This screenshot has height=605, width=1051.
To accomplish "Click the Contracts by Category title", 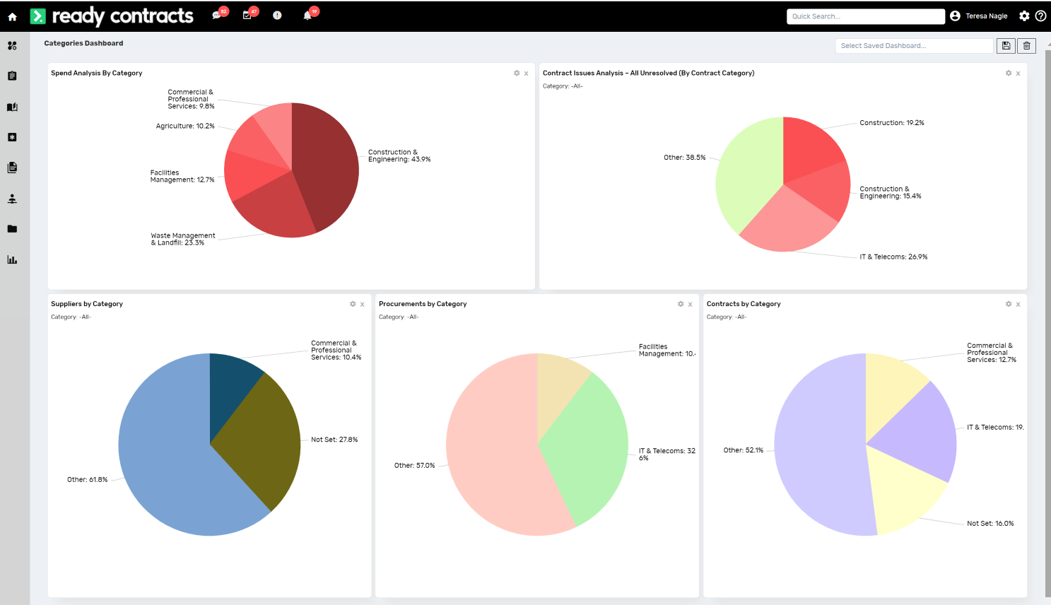I will coord(743,304).
